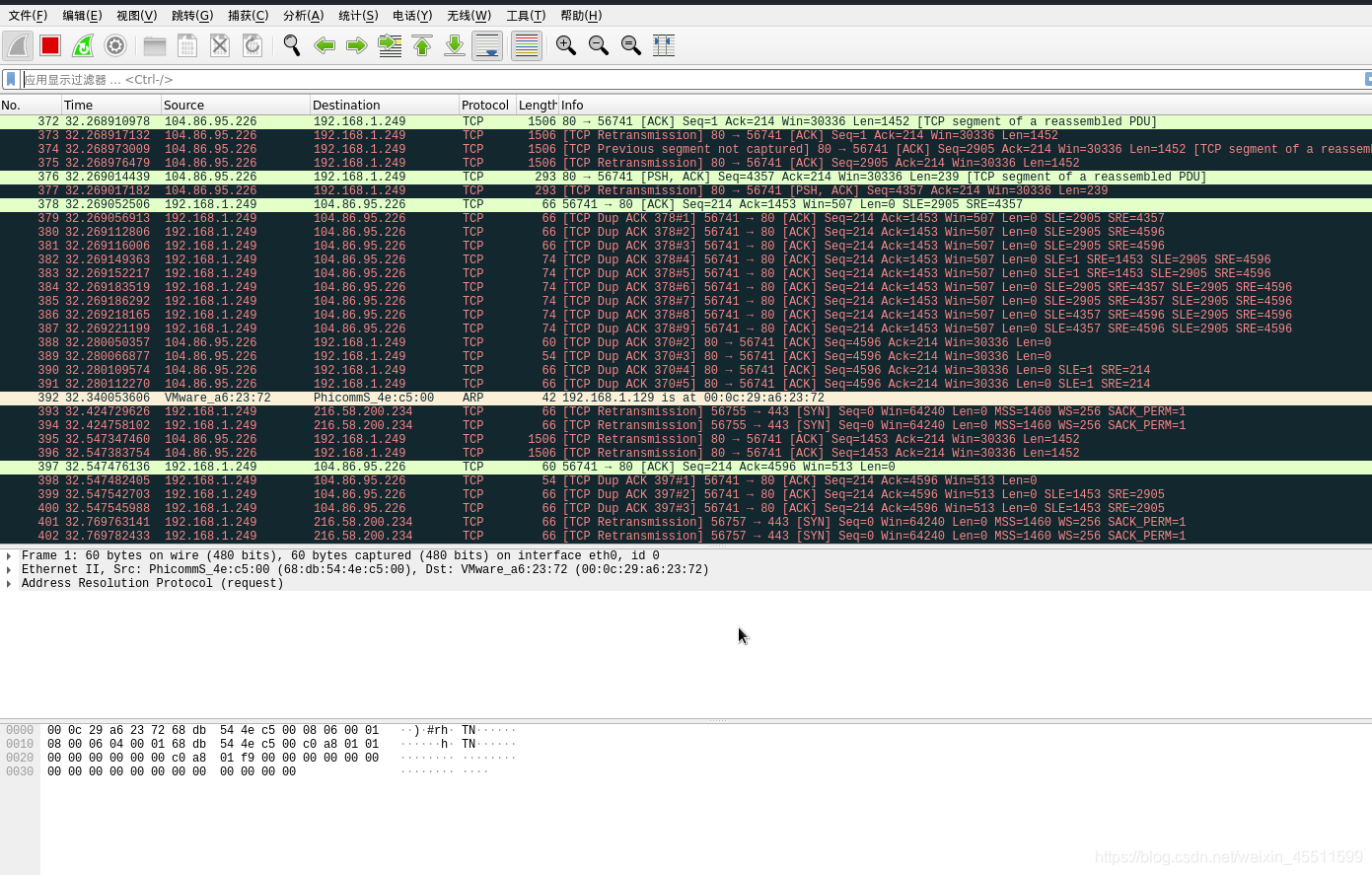This screenshot has height=875, width=1372.
Task: Go forward to the next packet arrow
Action: pos(357,45)
